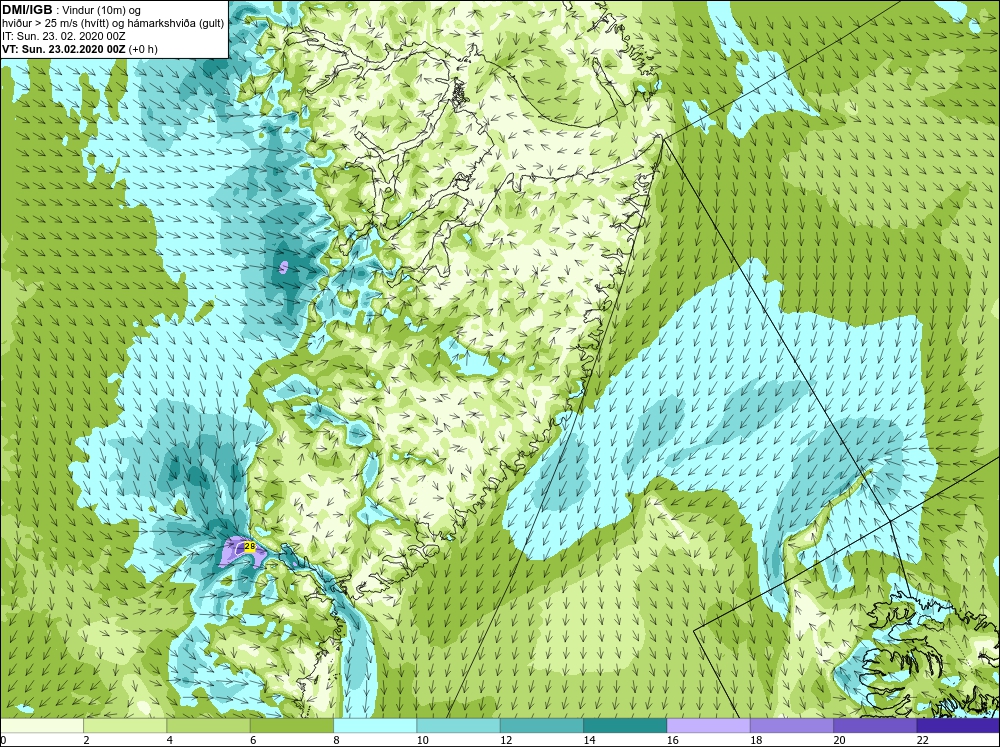1000x747 pixels.
Task: Click the 16–18 m/s light lavender legend swatch
Action: [708, 726]
